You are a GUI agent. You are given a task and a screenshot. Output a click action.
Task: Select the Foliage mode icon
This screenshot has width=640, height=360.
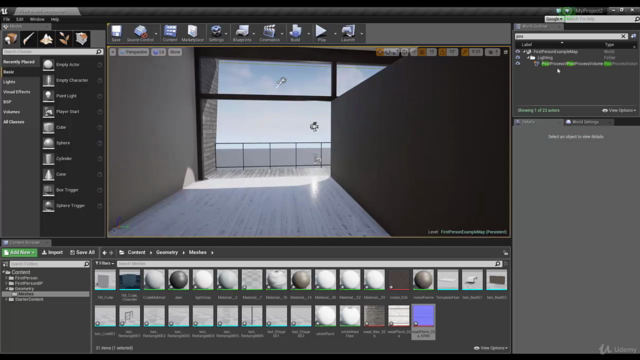pos(64,39)
